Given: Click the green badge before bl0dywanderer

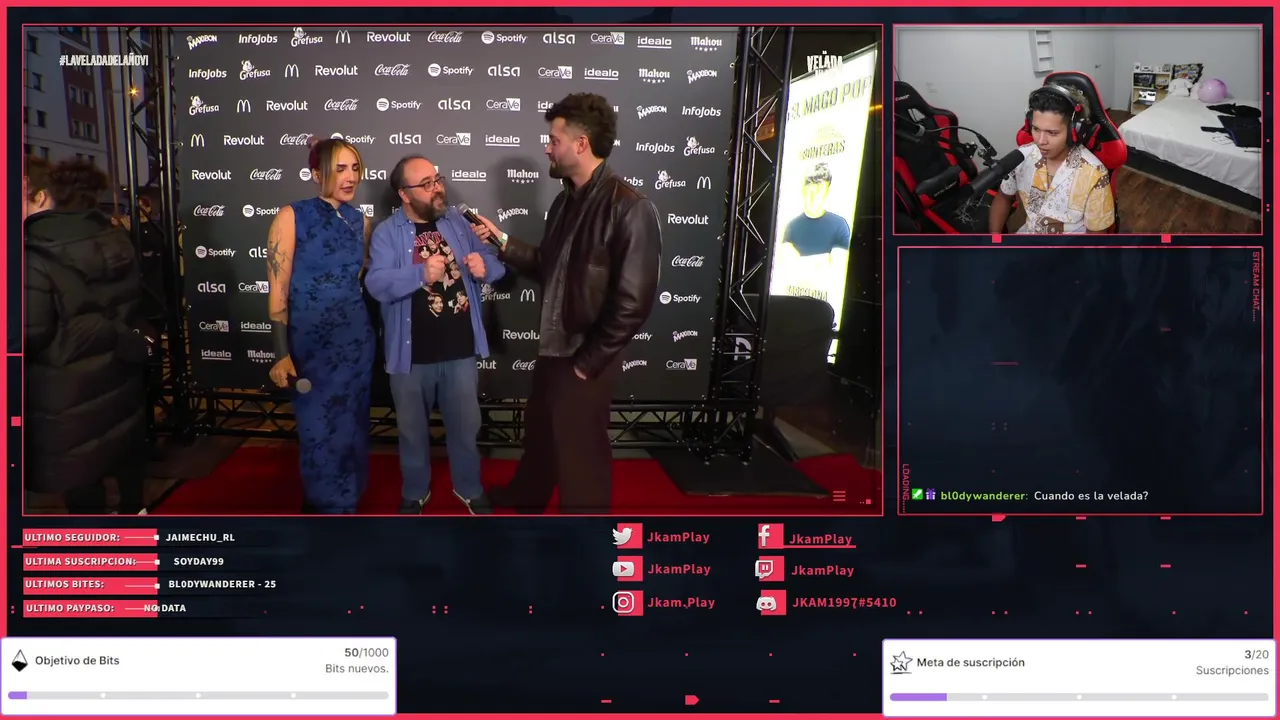Looking at the screenshot, I should 917,495.
